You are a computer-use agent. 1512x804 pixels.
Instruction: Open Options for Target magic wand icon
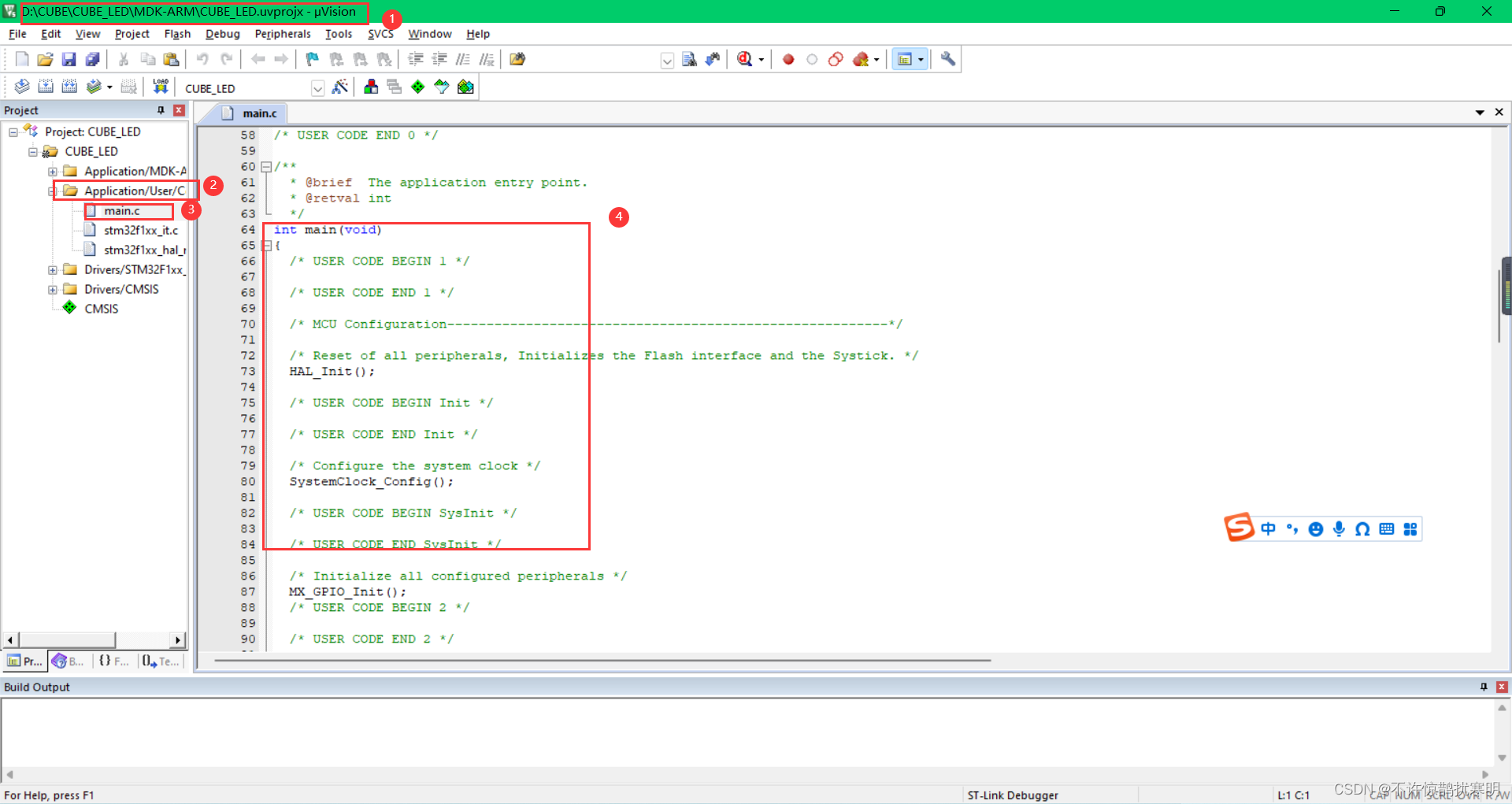340,87
